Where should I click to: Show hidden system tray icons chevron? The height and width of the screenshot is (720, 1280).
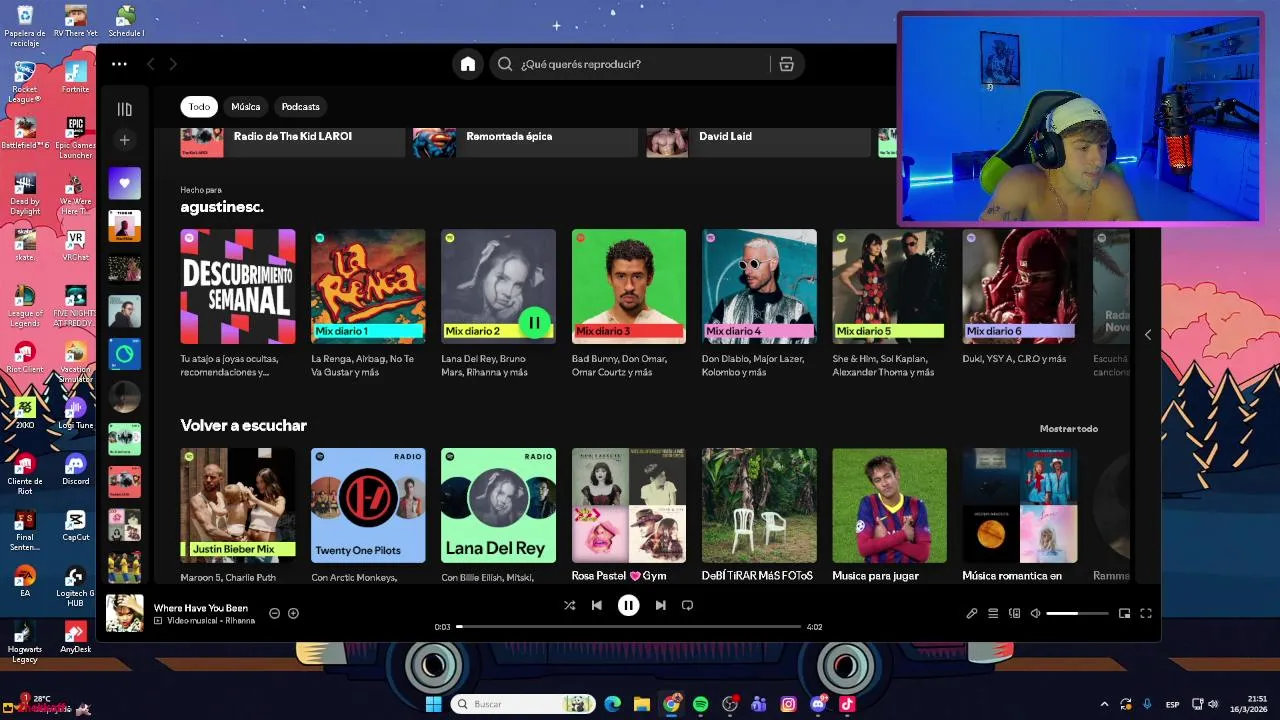click(1104, 704)
